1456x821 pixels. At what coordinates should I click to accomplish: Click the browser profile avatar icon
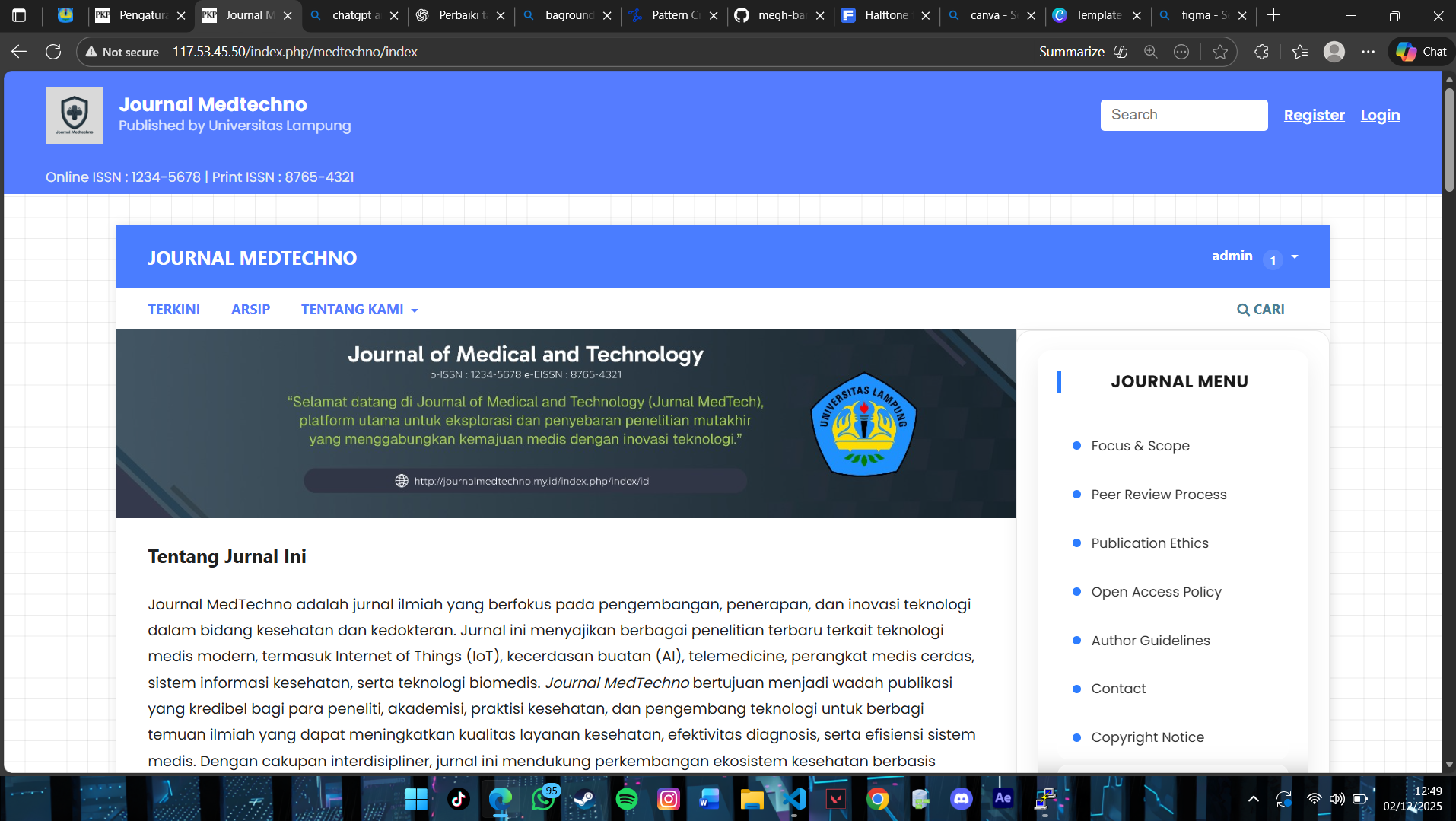(x=1334, y=52)
